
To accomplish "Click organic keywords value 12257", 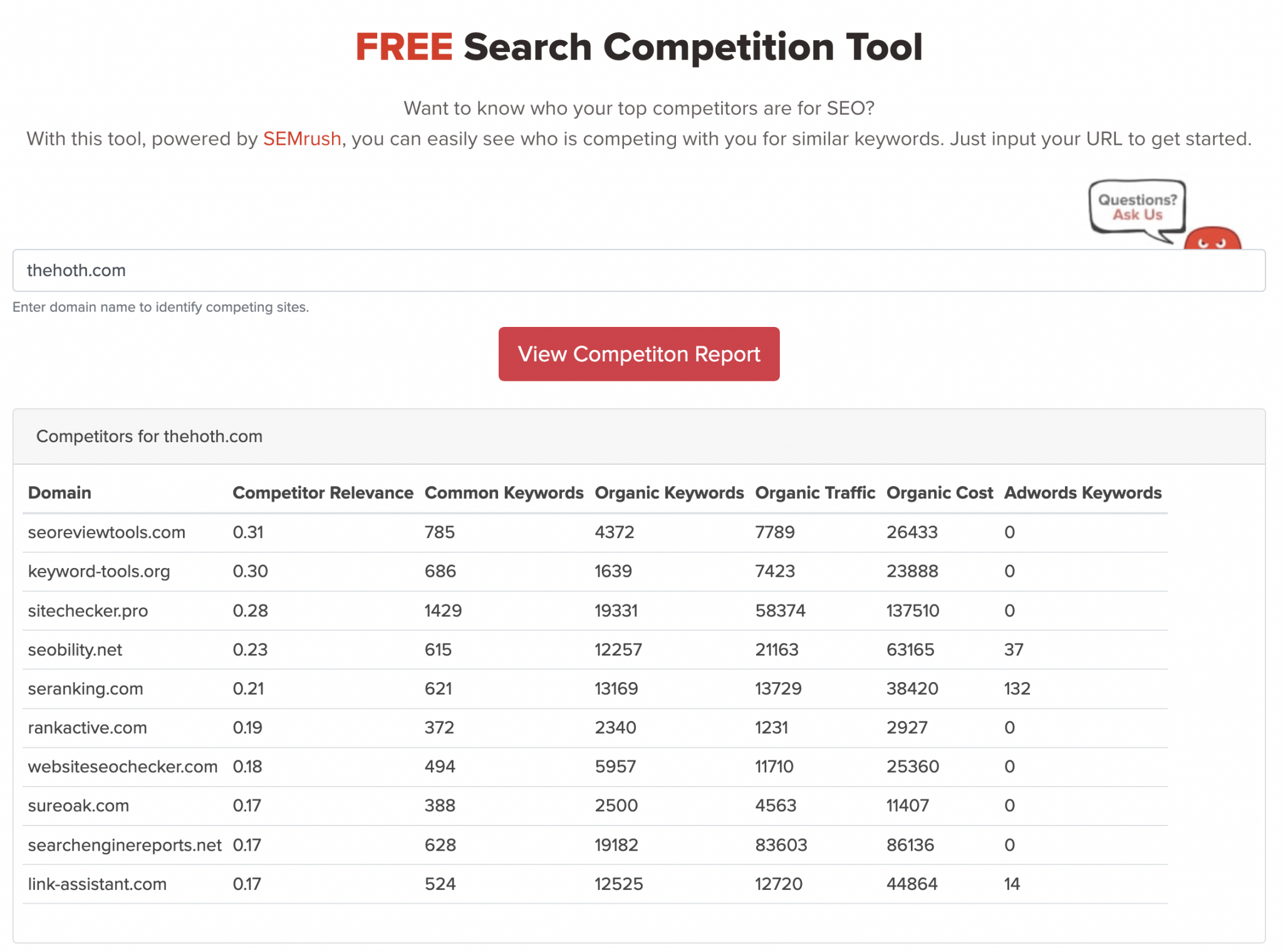I will (618, 649).
